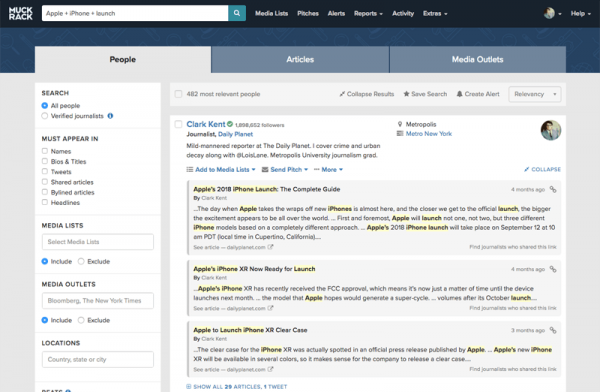Image resolution: width=600 pixels, height=392 pixels.
Task: Switch to the Articles tab
Action: (x=300, y=60)
